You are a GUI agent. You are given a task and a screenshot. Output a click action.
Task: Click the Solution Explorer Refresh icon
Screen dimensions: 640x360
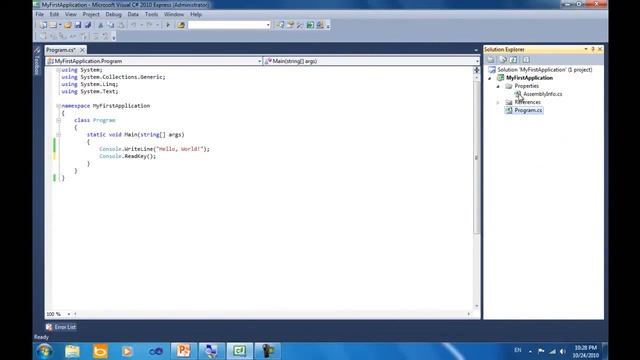pyautogui.click(x=514, y=60)
